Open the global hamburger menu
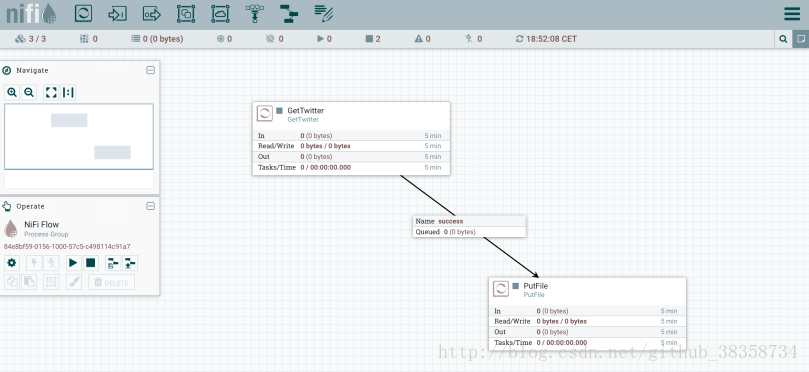Image resolution: width=809 pixels, height=372 pixels. [792, 14]
